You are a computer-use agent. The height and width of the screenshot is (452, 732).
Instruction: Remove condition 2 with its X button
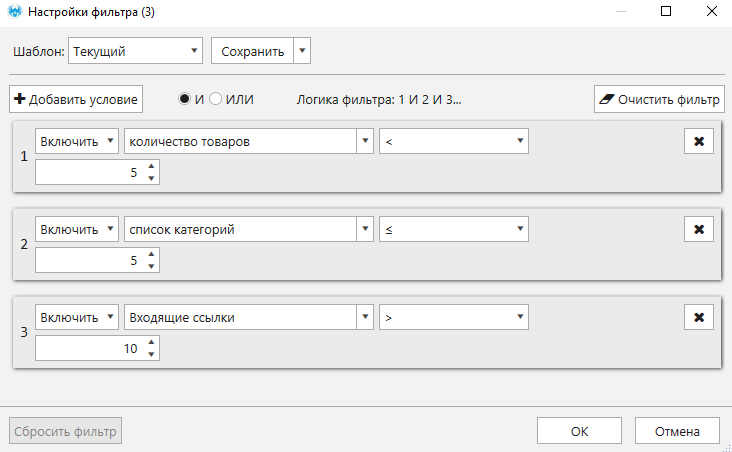699,229
